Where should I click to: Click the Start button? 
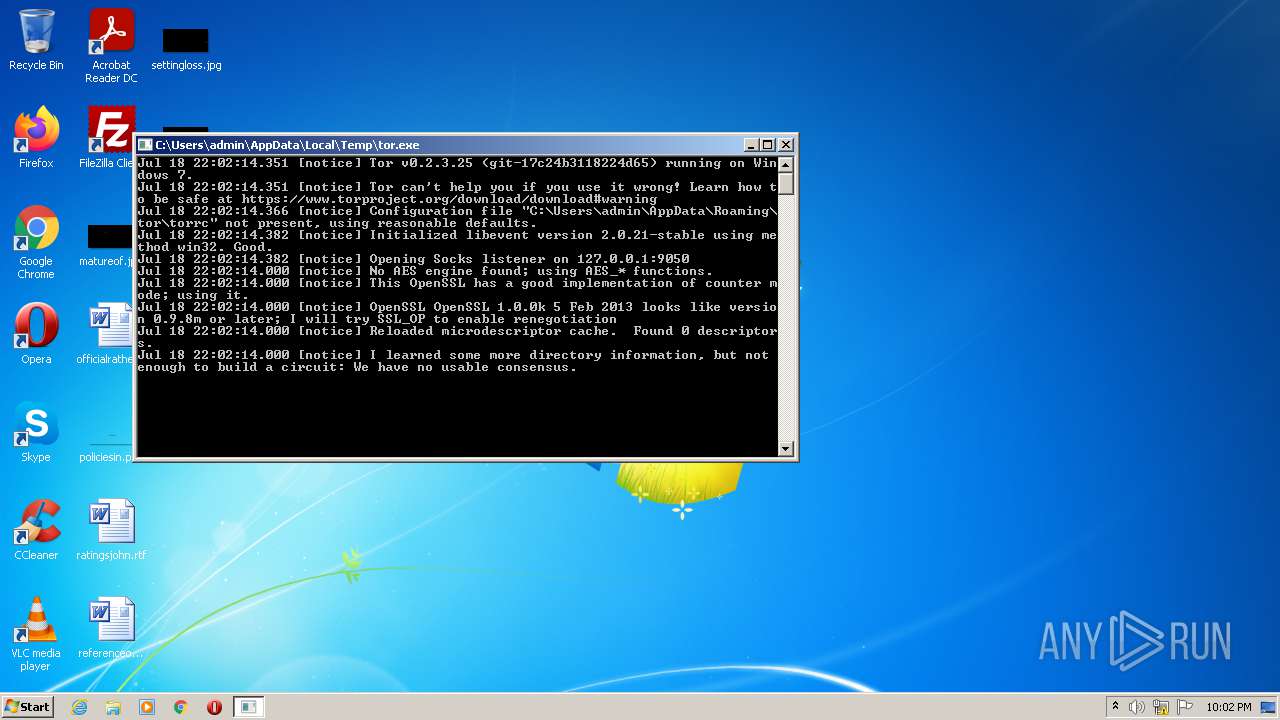[27, 707]
